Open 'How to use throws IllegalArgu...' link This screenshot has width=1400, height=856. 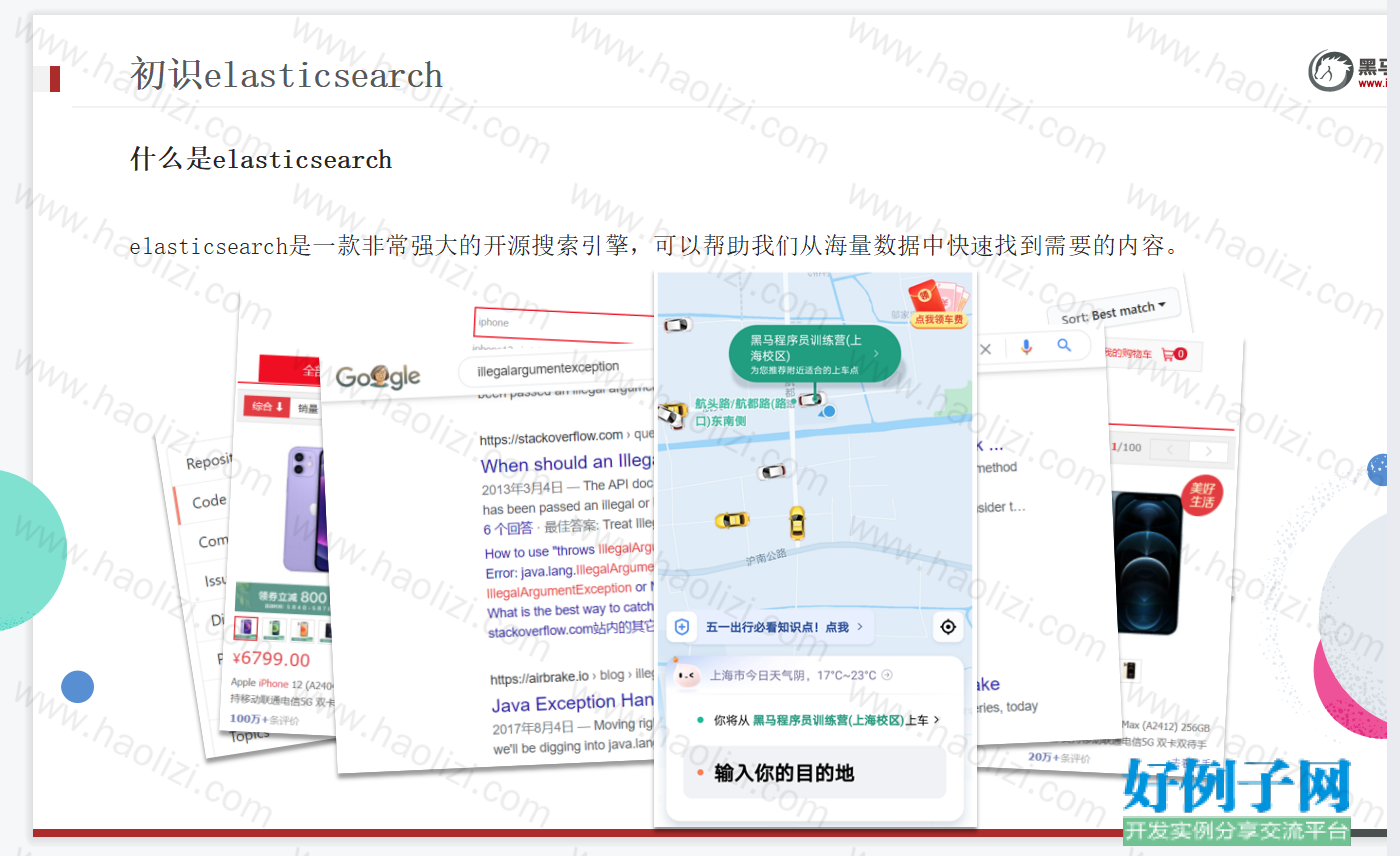569,551
